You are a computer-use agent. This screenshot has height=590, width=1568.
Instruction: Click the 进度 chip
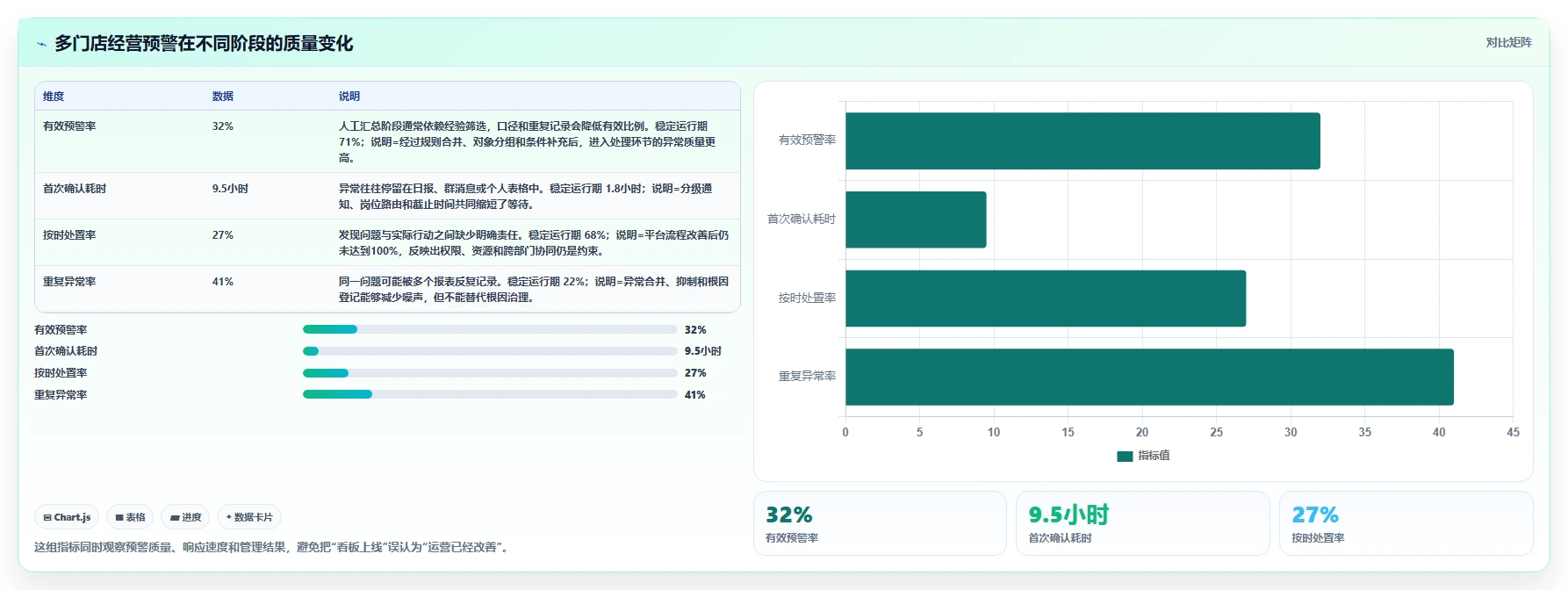[185, 517]
